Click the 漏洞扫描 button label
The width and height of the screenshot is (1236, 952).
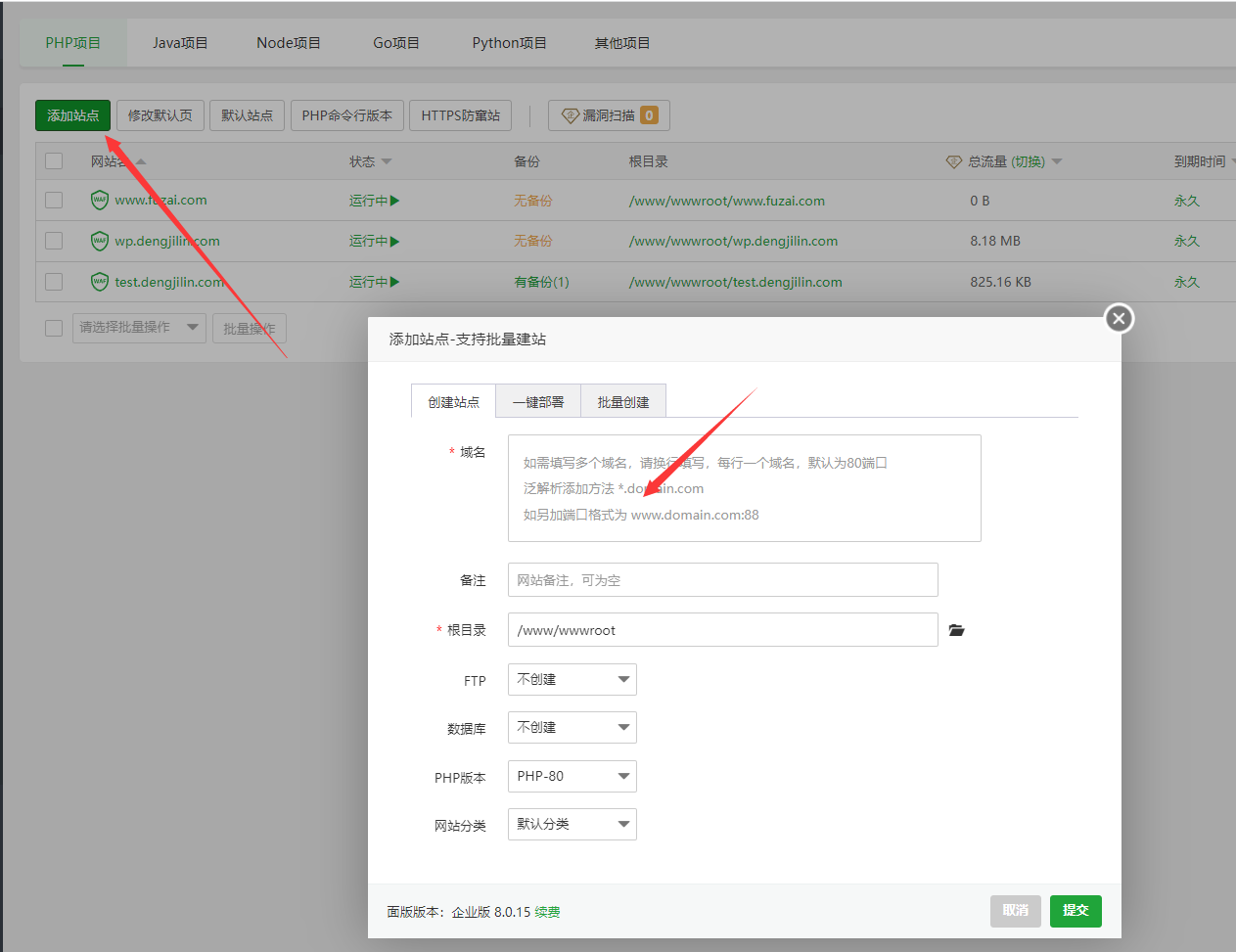coord(609,115)
